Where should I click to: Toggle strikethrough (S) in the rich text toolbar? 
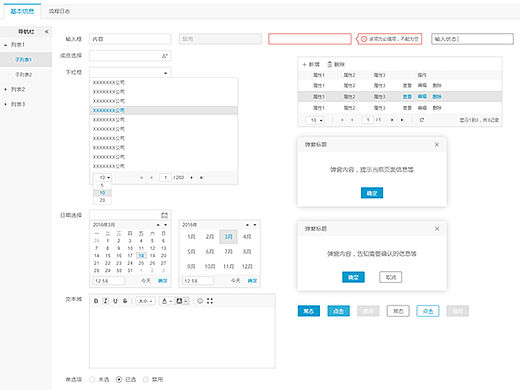pos(125,301)
